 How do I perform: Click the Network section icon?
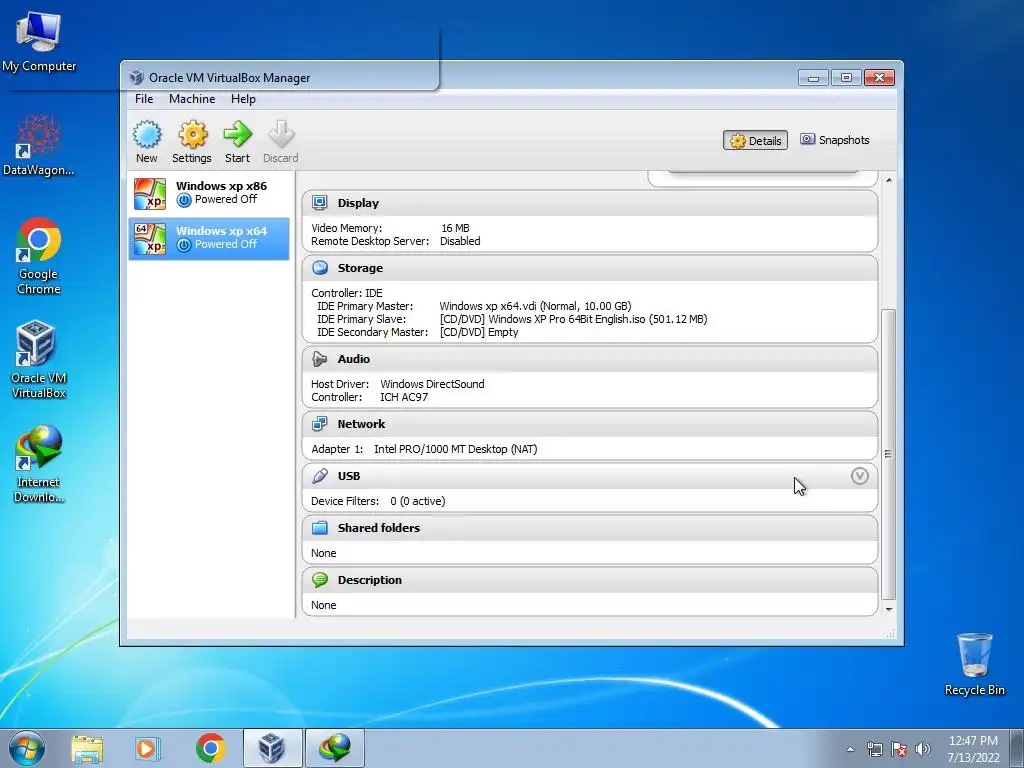(x=319, y=424)
